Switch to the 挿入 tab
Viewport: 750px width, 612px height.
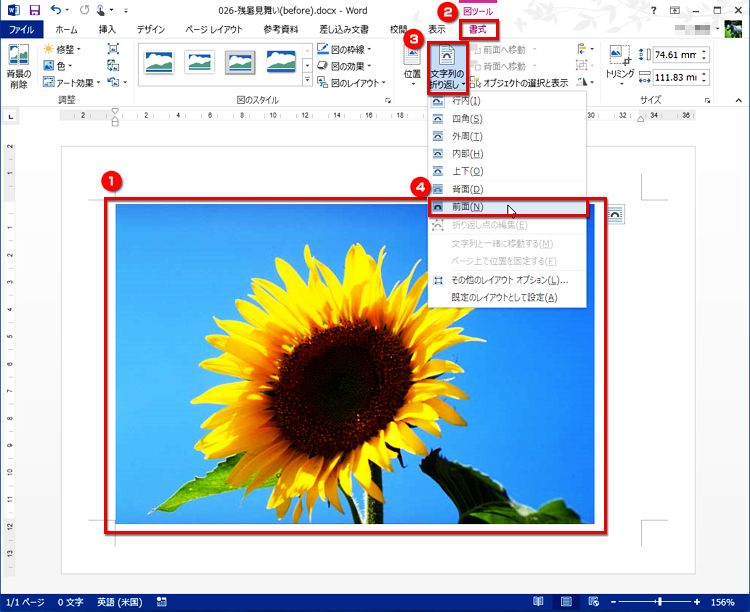[x=107, y=29]
